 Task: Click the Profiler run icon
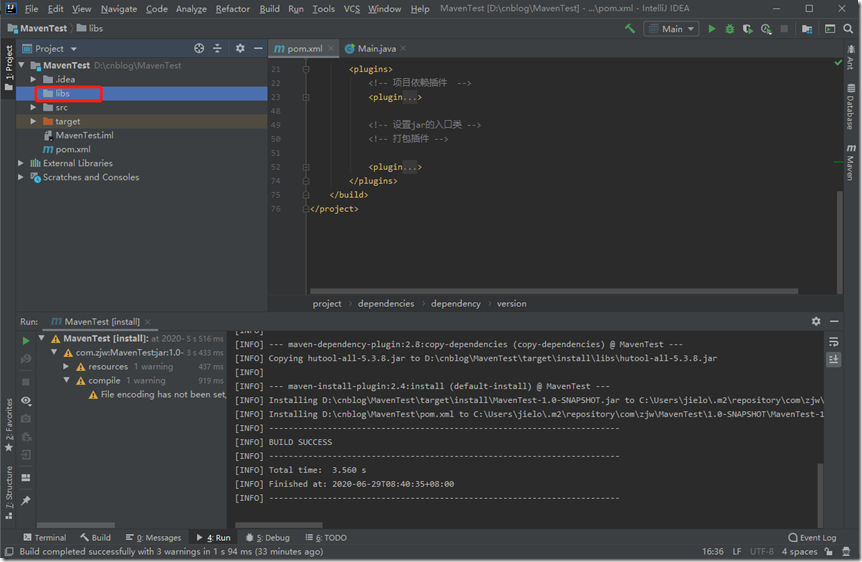766,29
